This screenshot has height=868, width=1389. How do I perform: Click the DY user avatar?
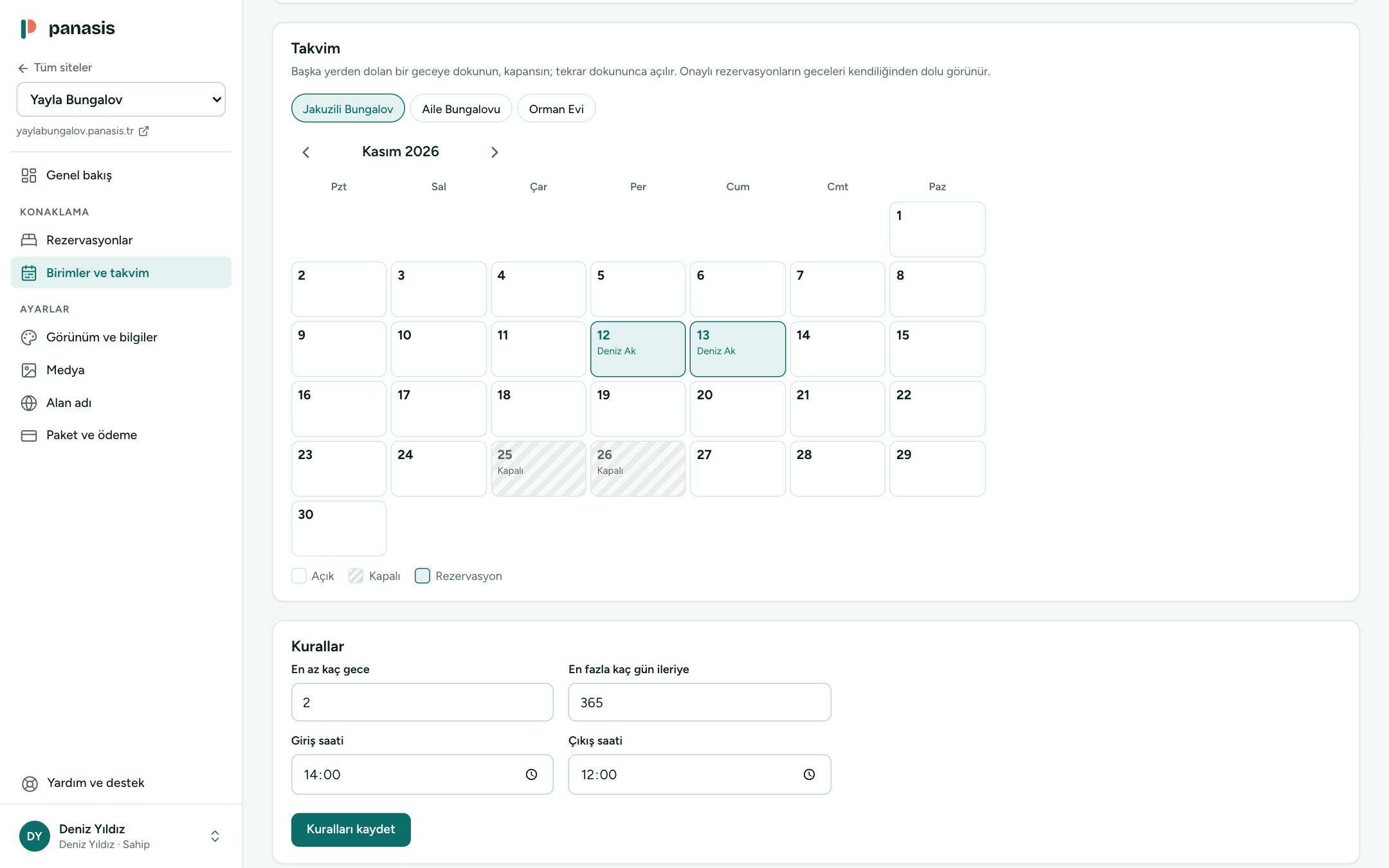click(x=35, y=836)
